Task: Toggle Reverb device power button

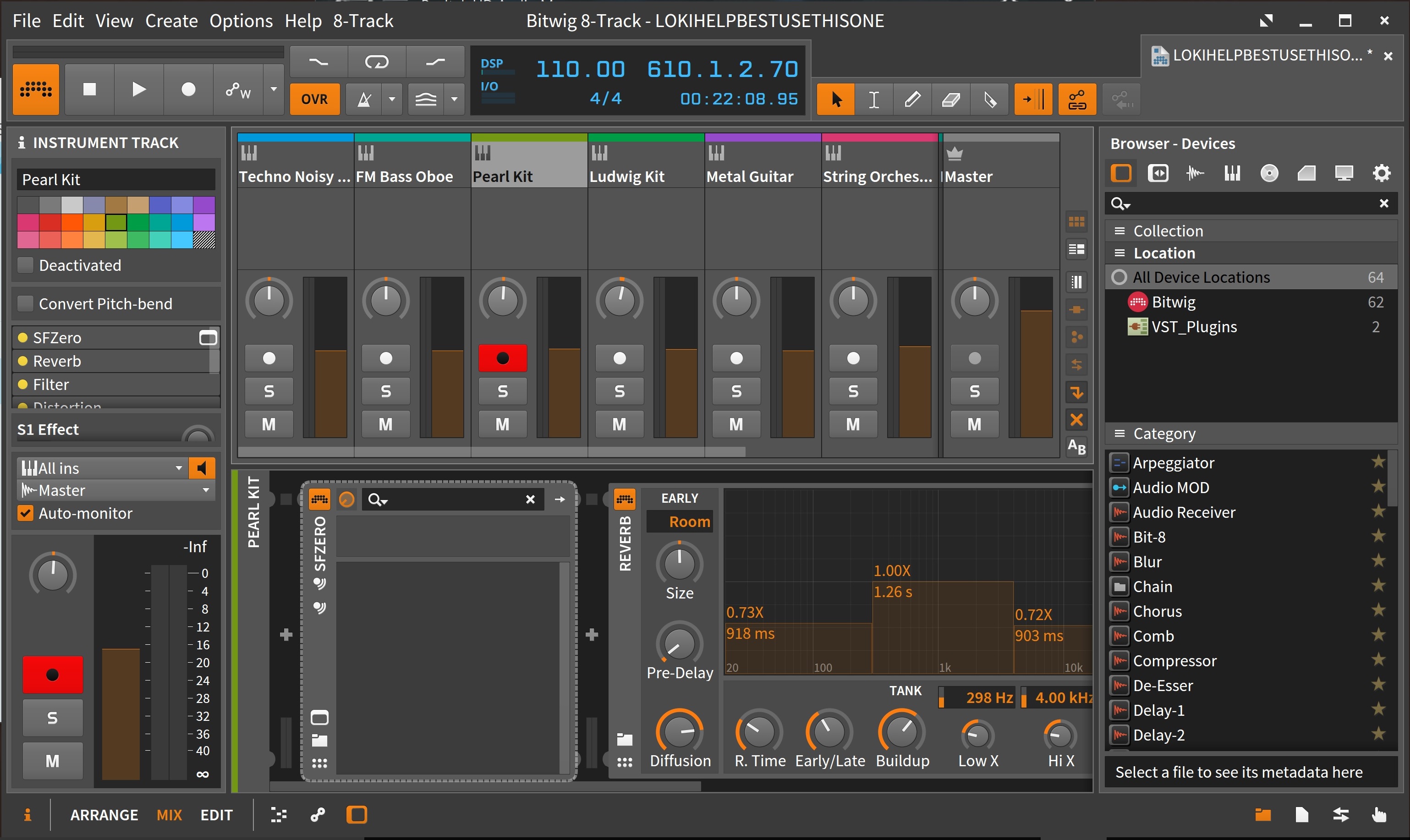Action: [625, 499]
